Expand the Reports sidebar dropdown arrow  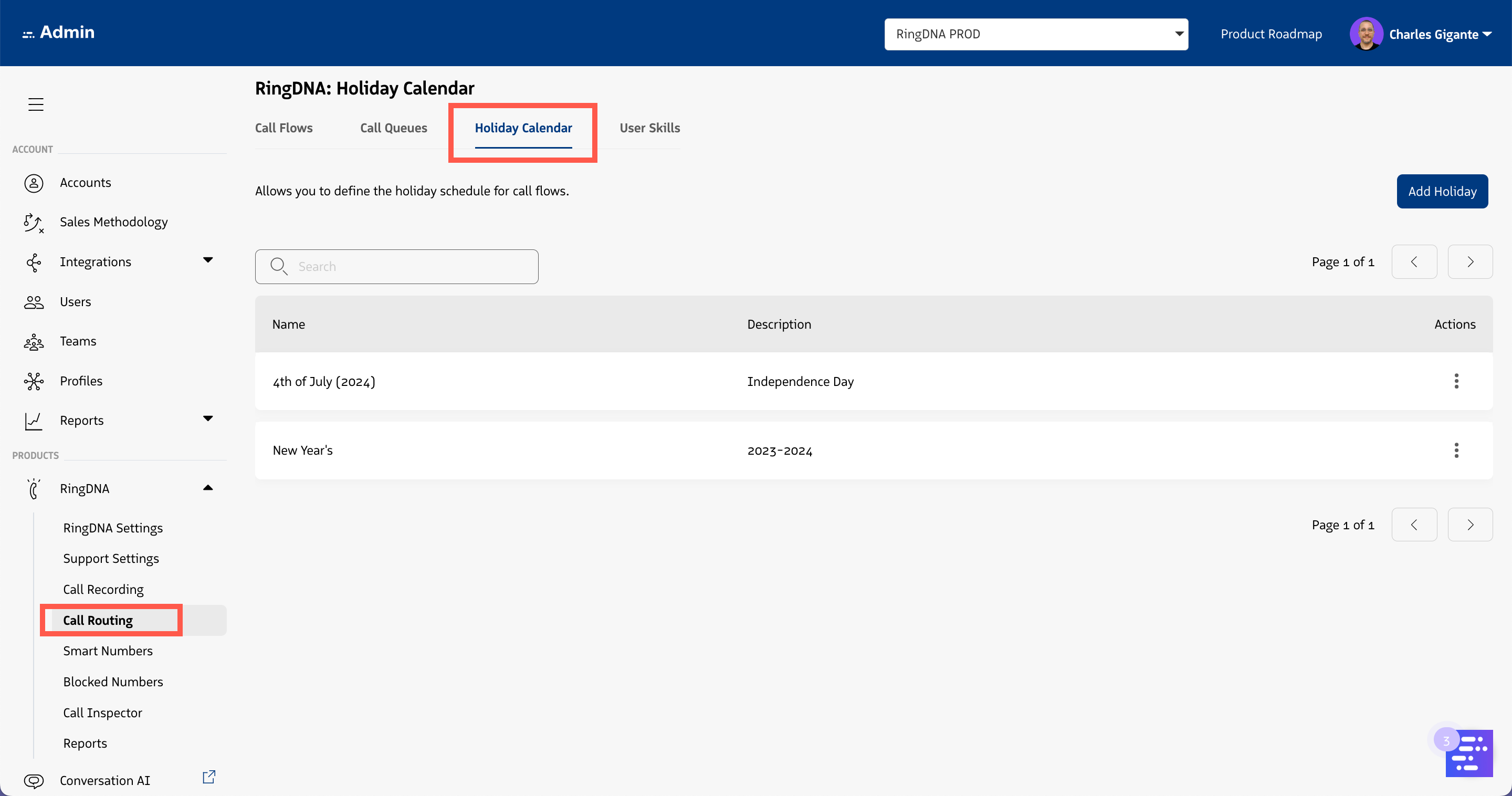[x=208, y=418]
